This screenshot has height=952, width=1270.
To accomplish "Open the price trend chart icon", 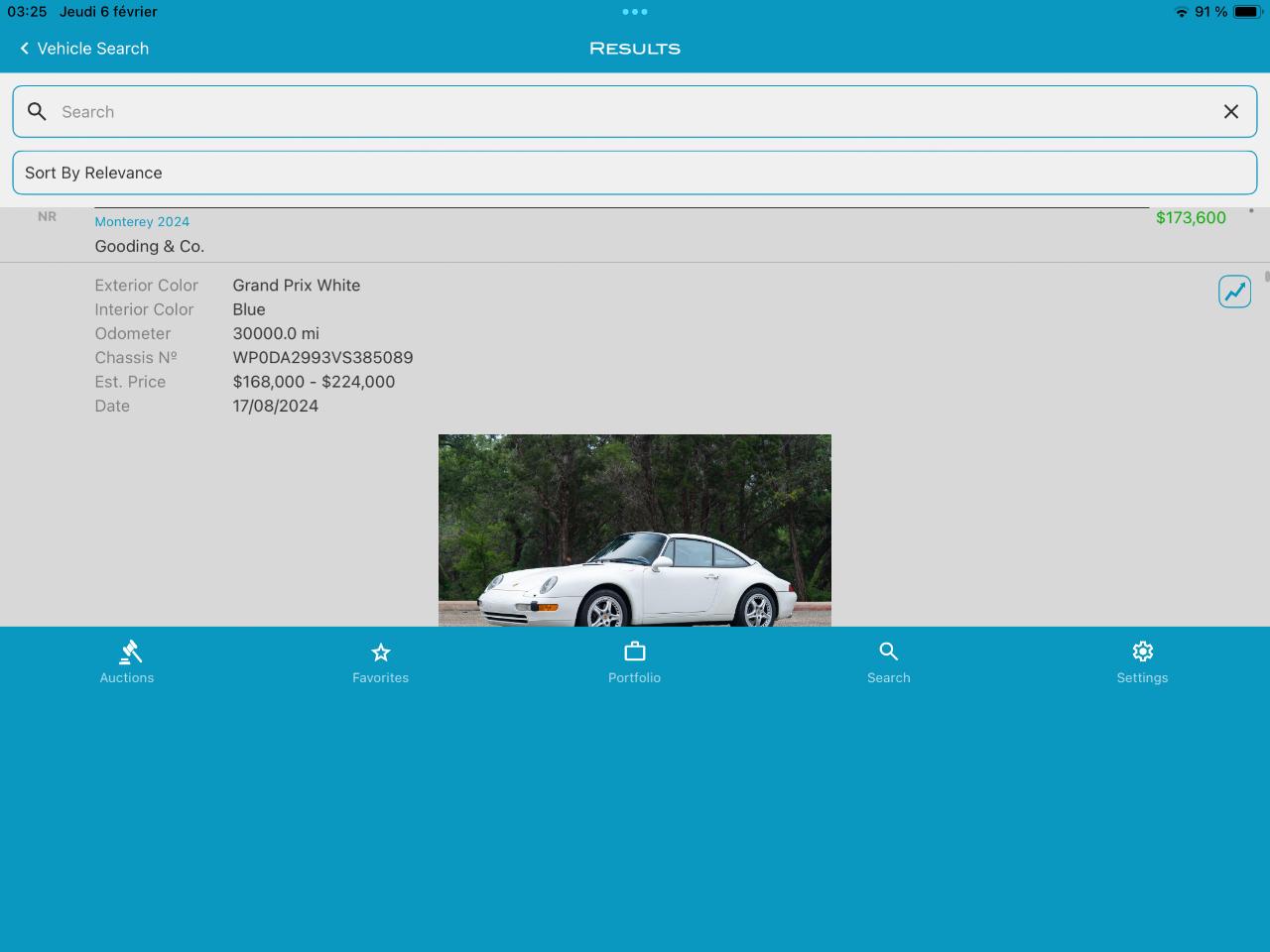I will tap(1234, 292).
